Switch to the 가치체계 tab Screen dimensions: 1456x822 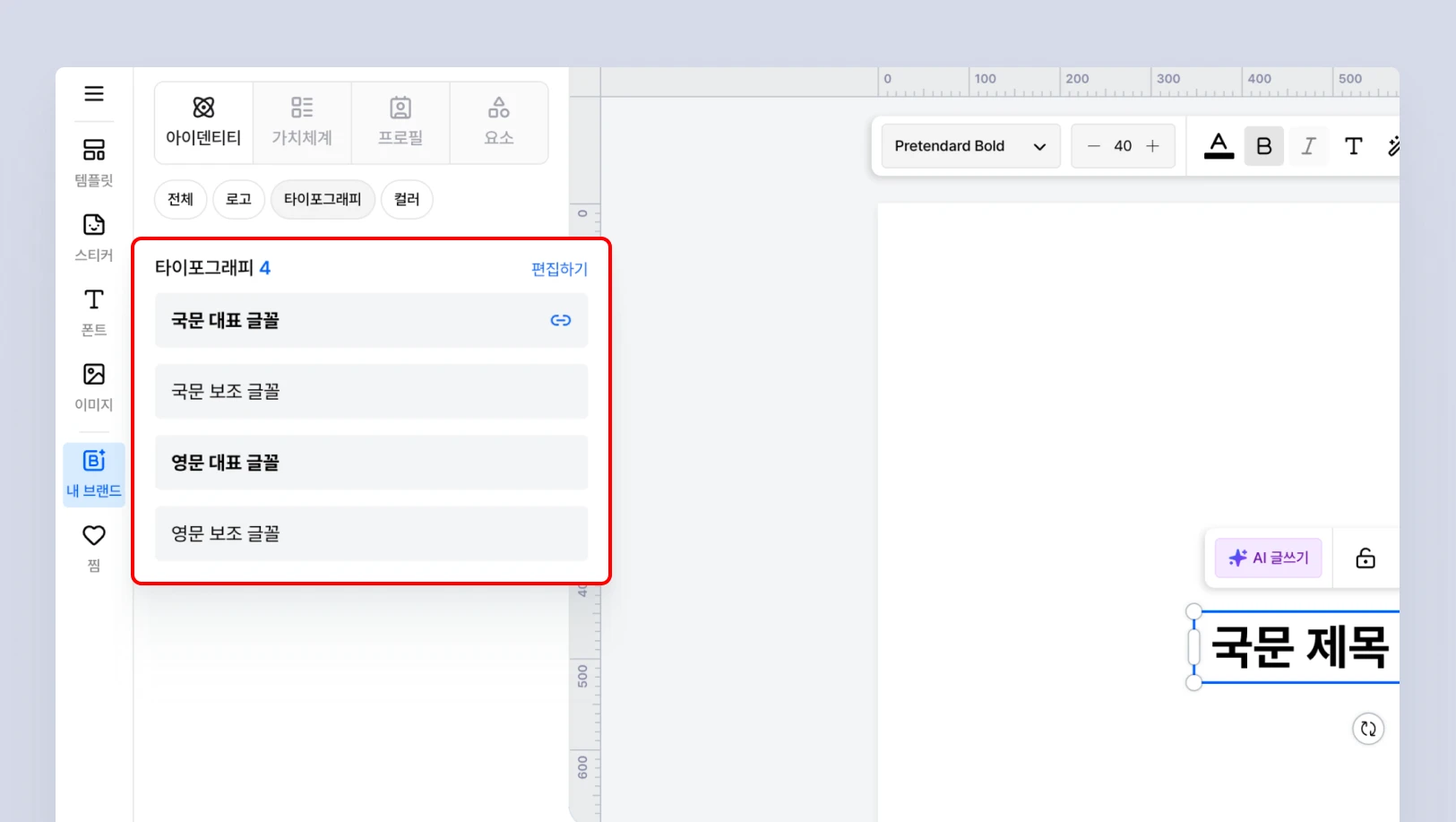coord(302,123)
